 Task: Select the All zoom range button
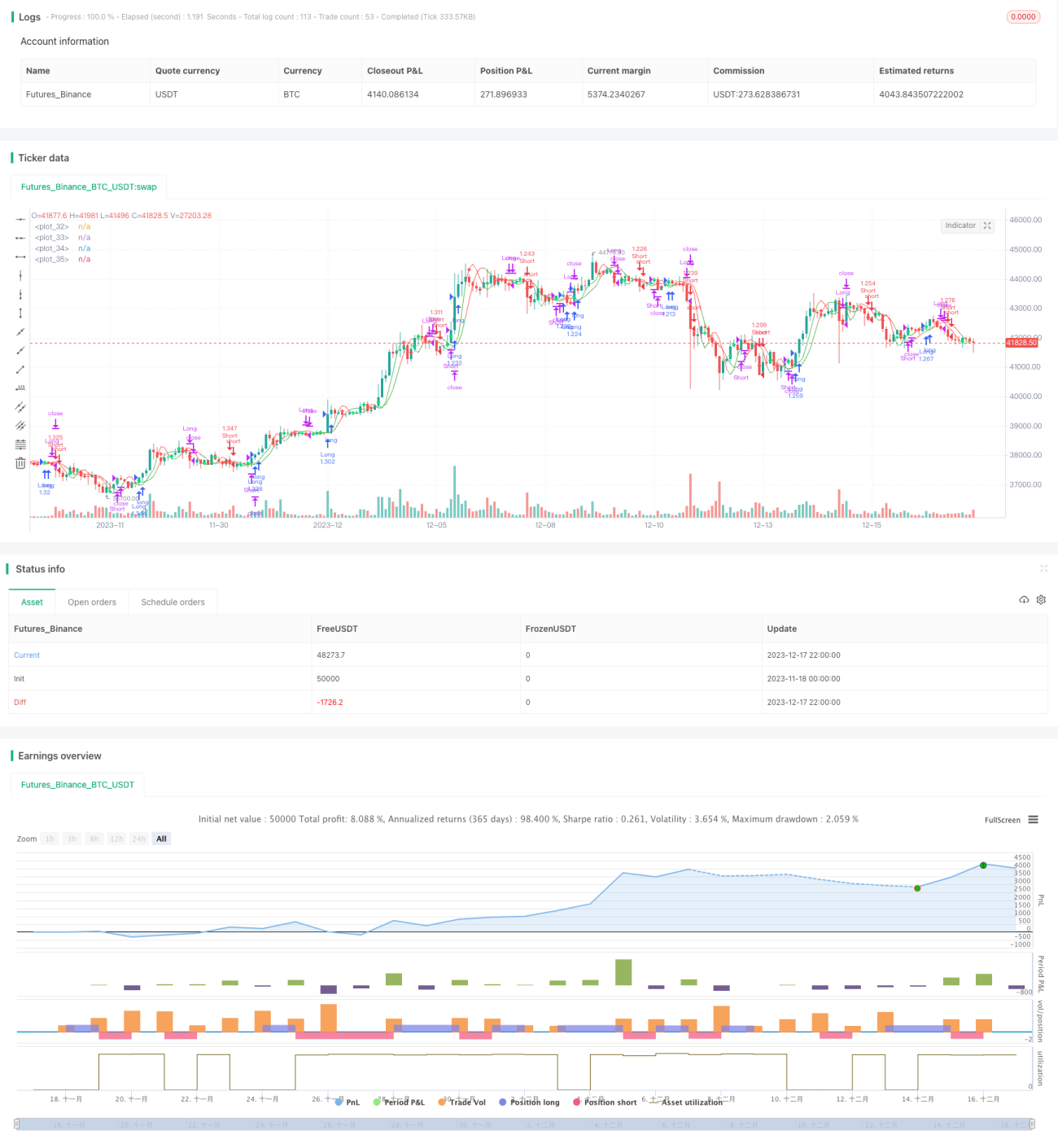click(x=161, y=839)
